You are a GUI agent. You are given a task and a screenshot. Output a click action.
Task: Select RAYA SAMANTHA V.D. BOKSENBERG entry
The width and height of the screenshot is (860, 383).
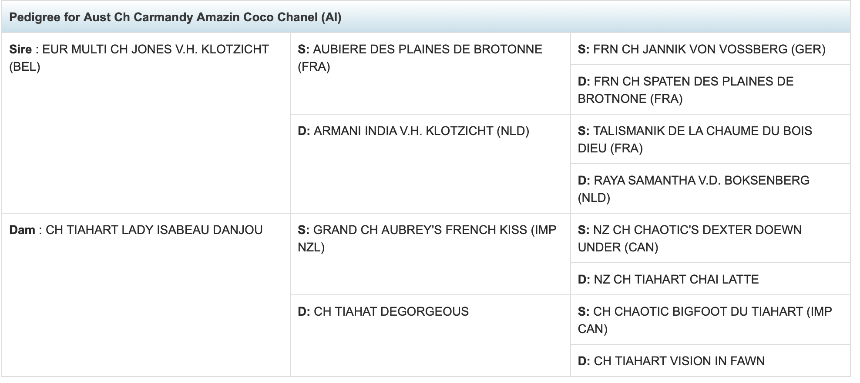693,189
